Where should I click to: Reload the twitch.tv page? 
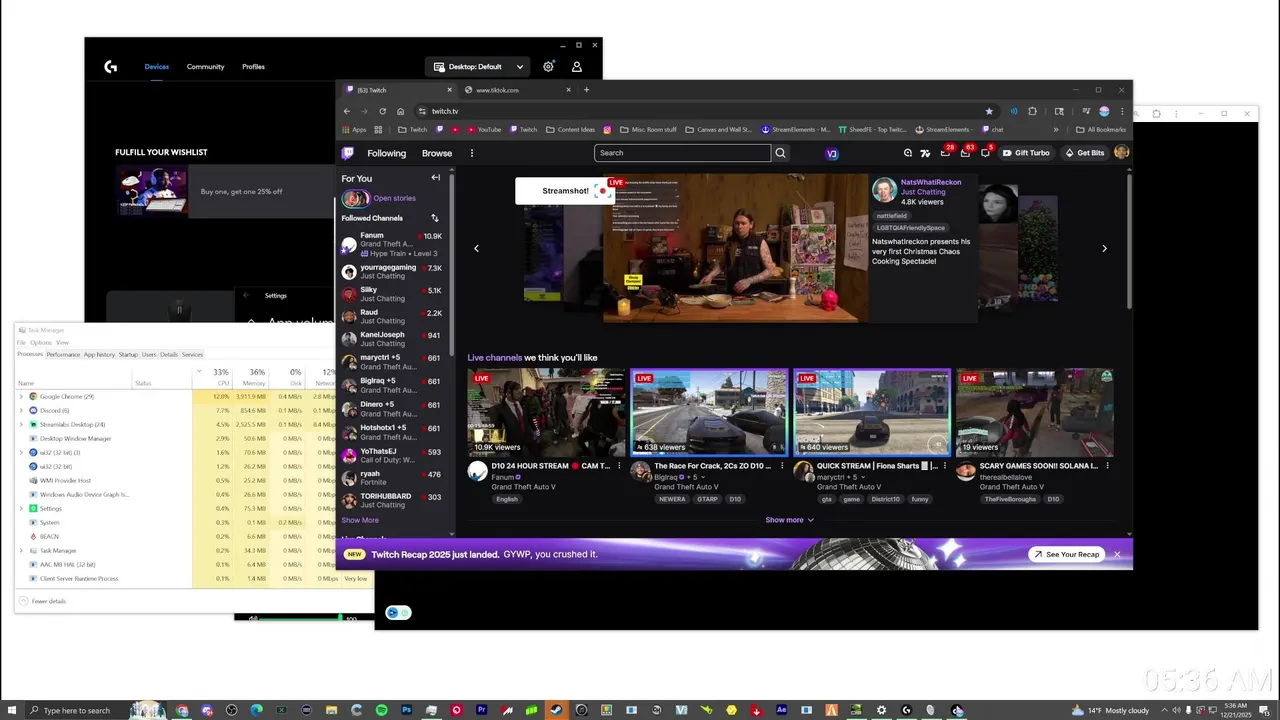click(382, 111)
